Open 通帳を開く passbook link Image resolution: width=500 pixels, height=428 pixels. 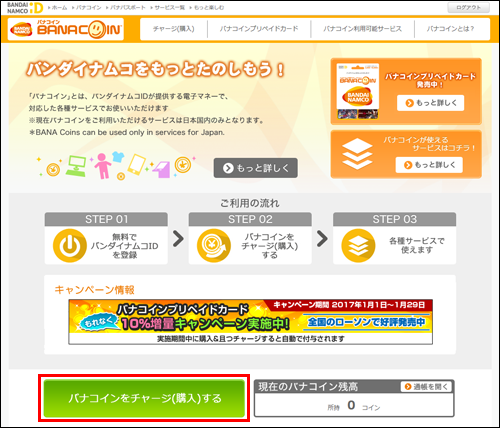pos(427,387)
